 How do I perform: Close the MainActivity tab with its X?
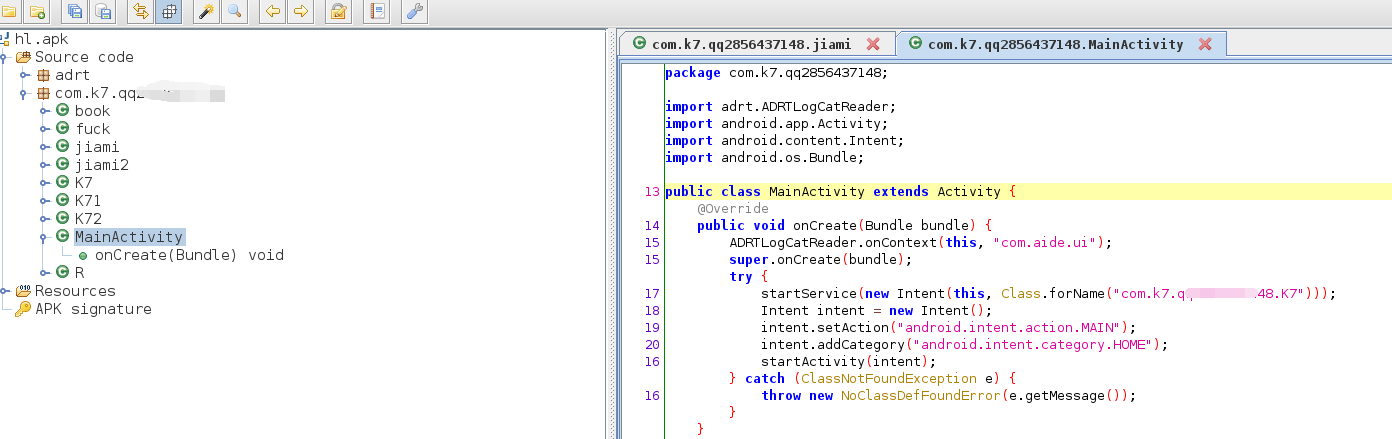pos(1205,44)
